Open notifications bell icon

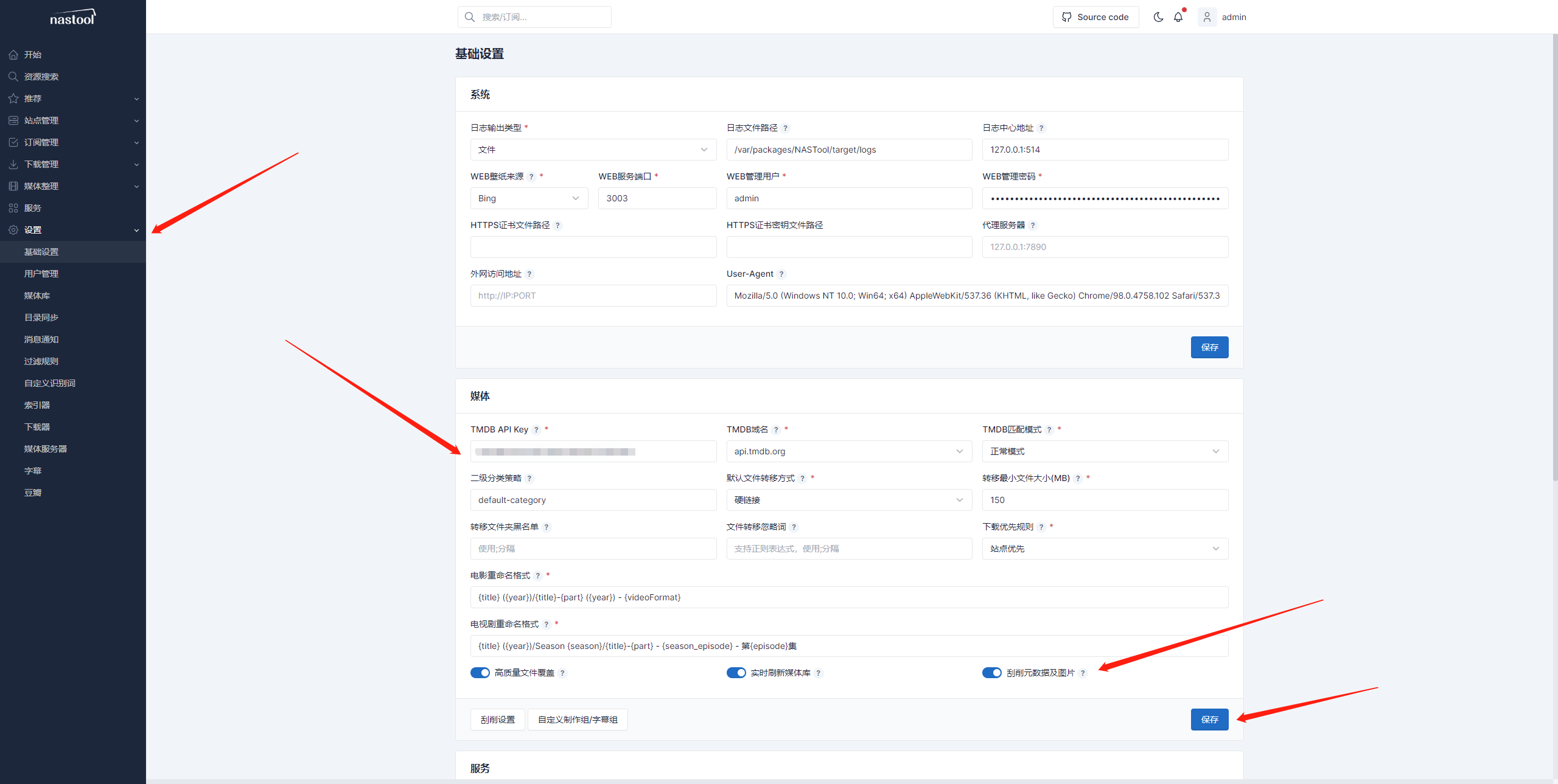point(1178,17)
